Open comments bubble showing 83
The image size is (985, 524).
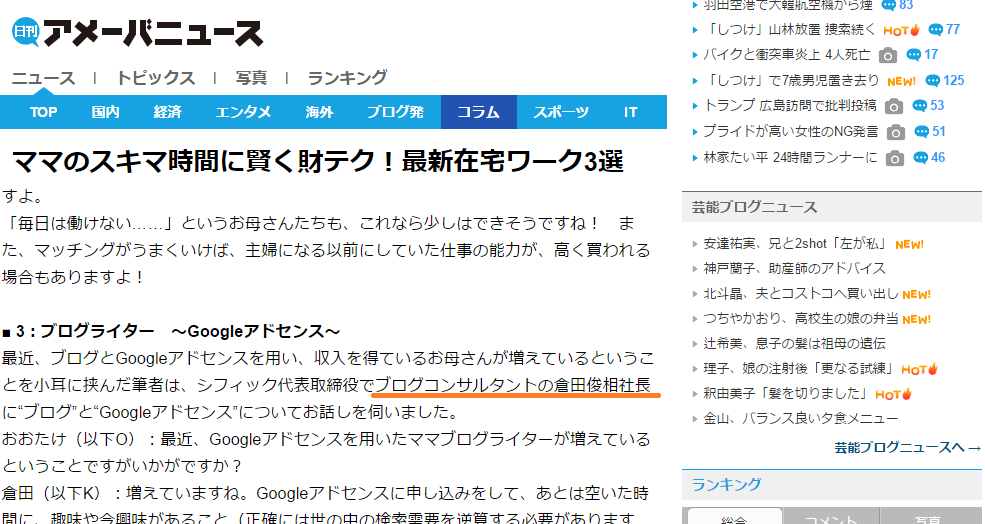tap(897, 5)
